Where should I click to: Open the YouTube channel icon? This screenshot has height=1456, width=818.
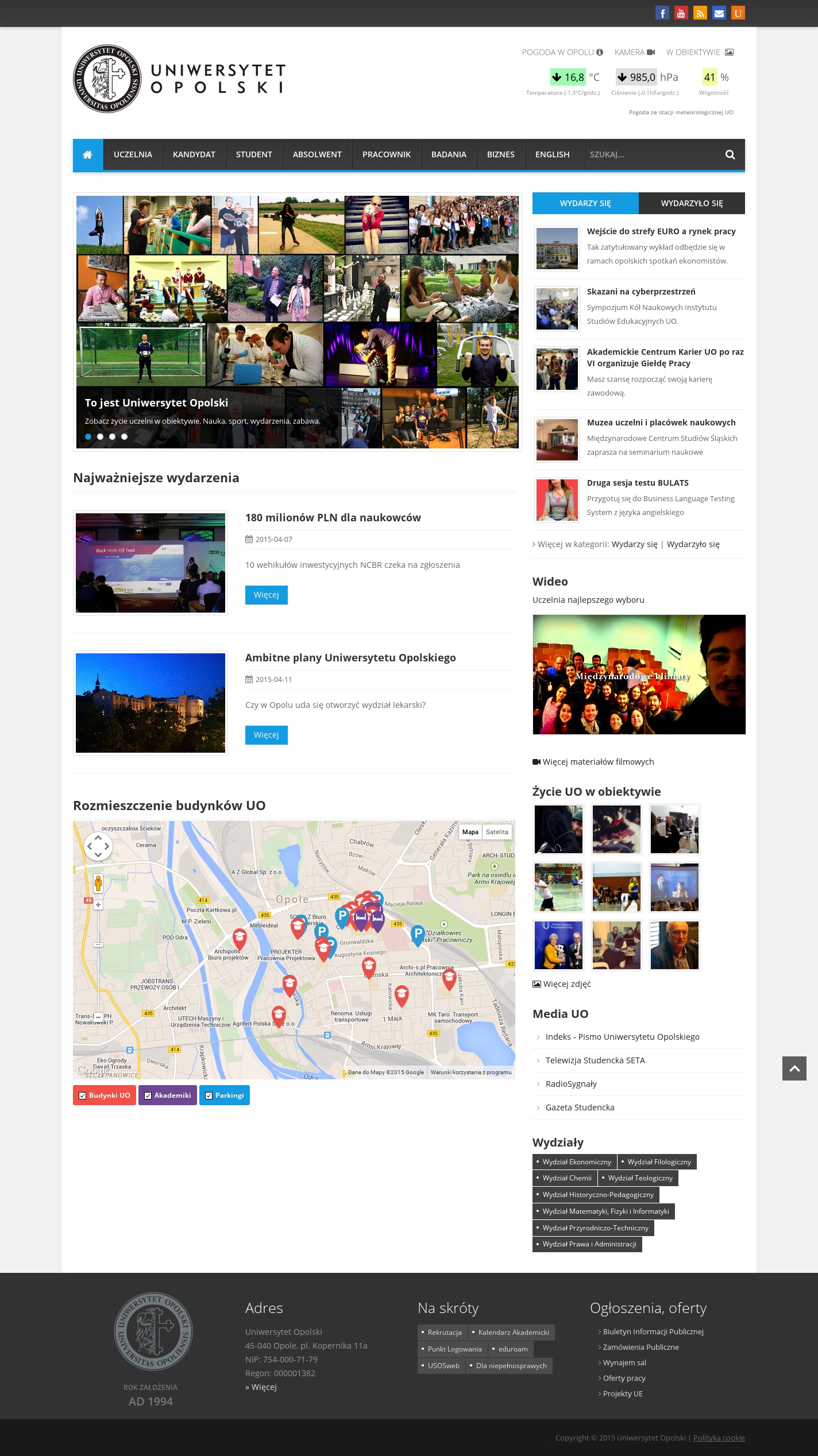point(681,13)
